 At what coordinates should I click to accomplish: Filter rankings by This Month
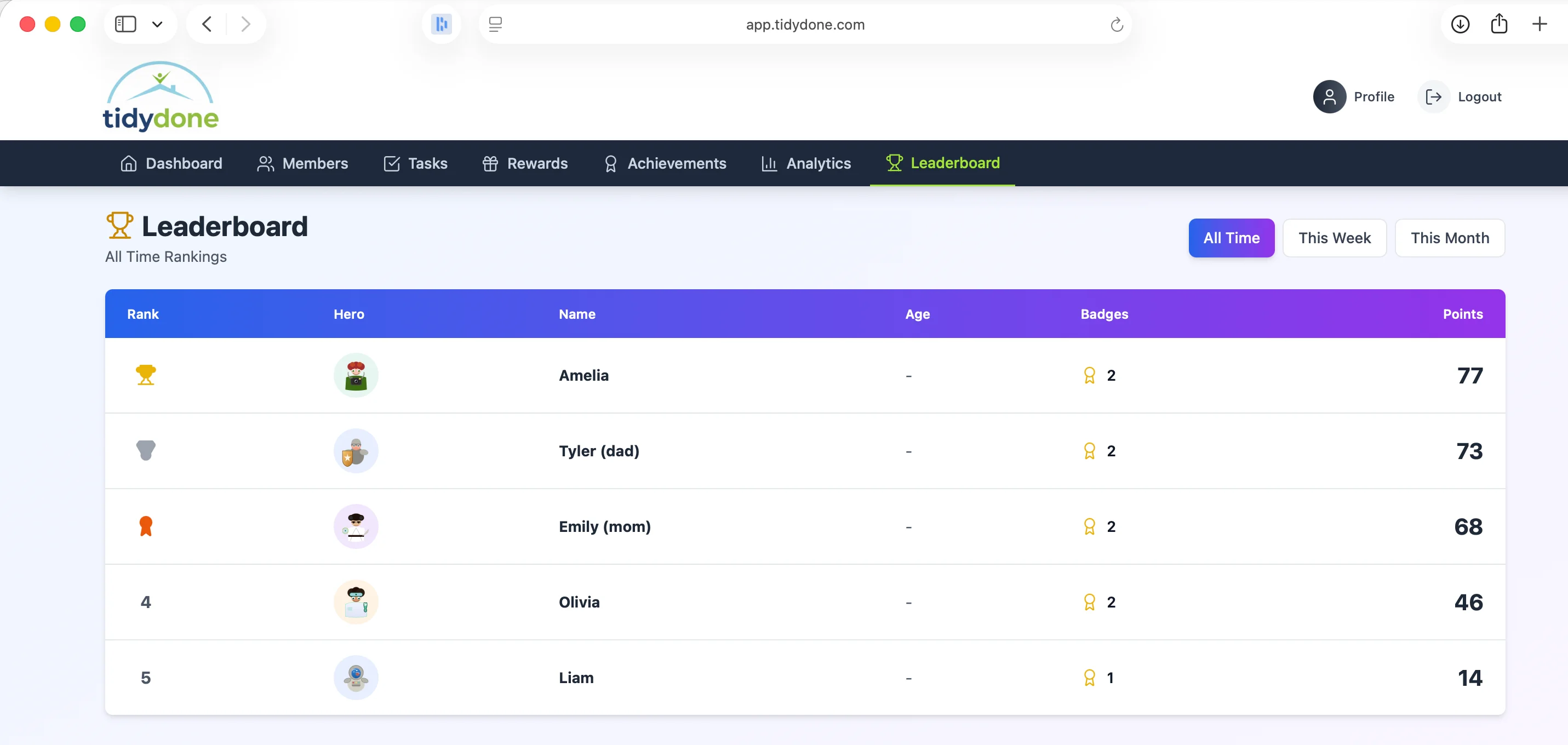pos(1450,238)
